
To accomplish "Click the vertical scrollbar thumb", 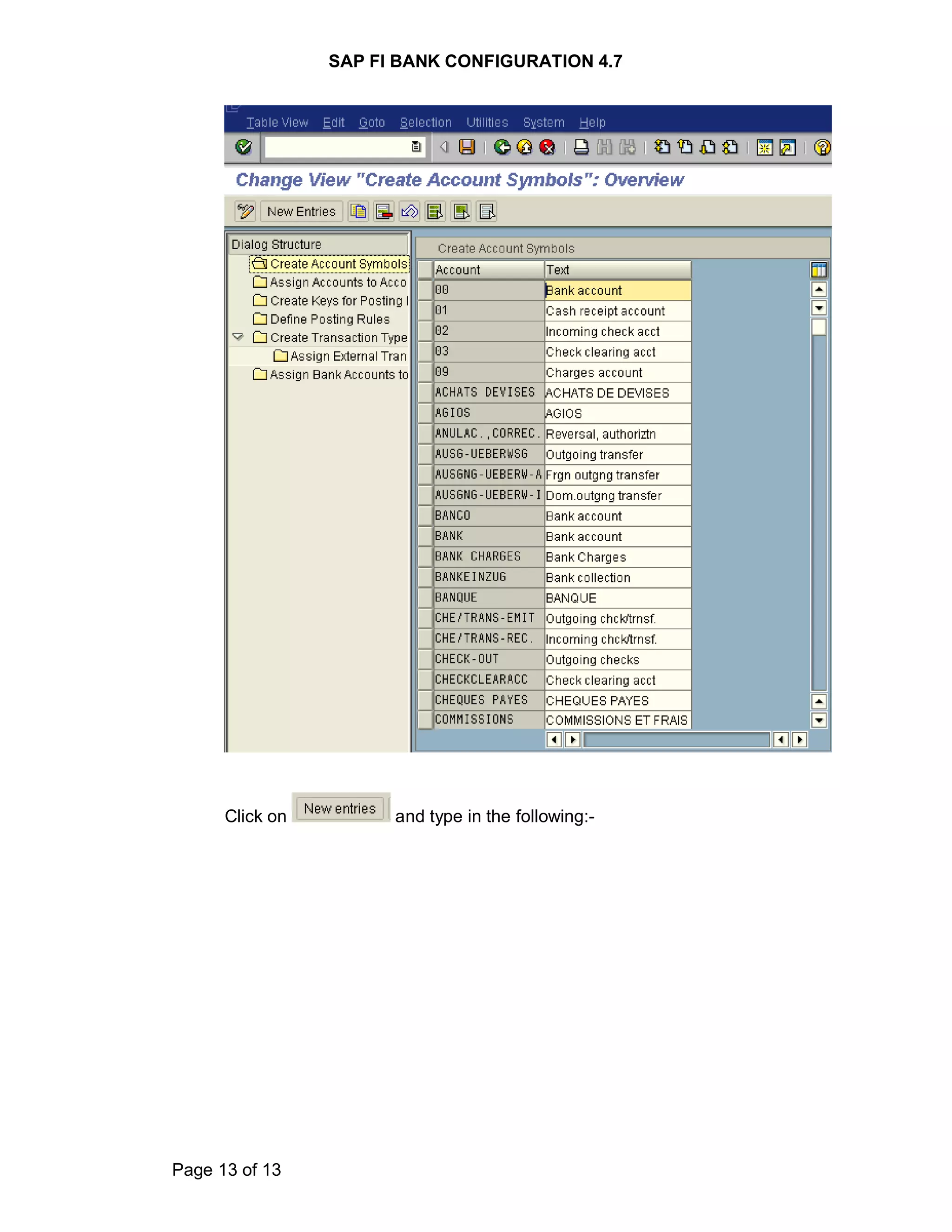I will 818,327.
